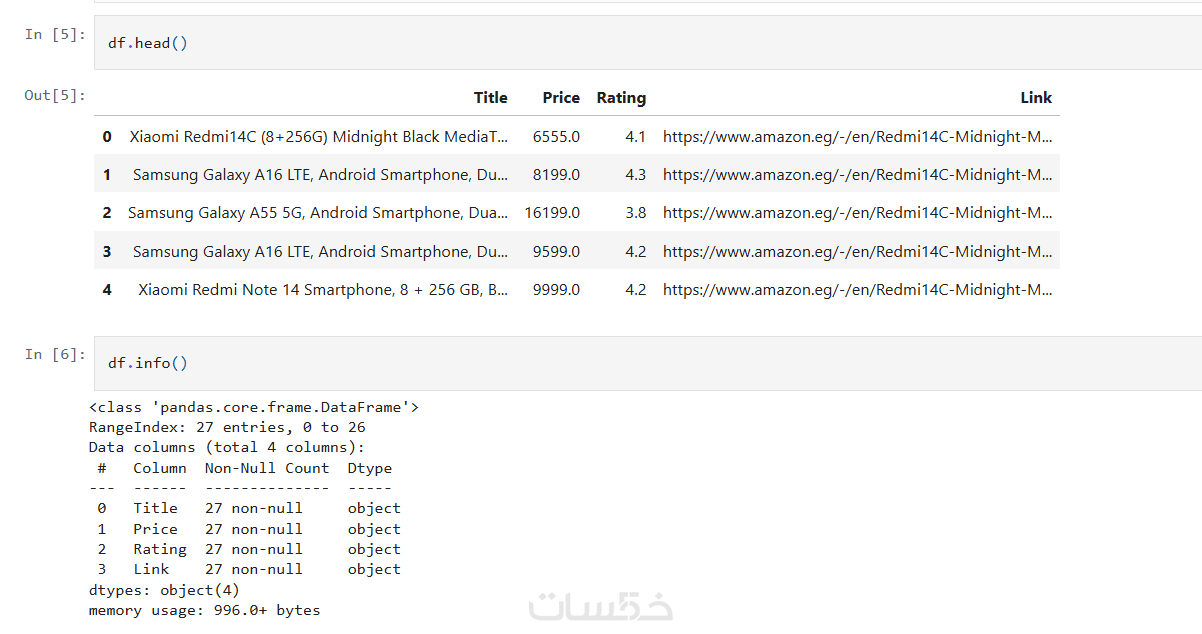Click the Title column header
1202x634 pixels.
click(490, 98)
